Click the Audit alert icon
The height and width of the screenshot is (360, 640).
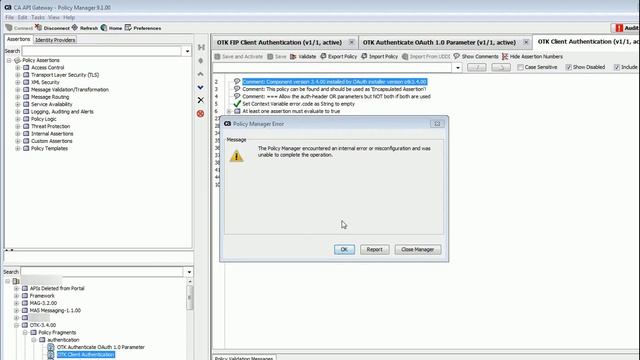click(619, 28)
